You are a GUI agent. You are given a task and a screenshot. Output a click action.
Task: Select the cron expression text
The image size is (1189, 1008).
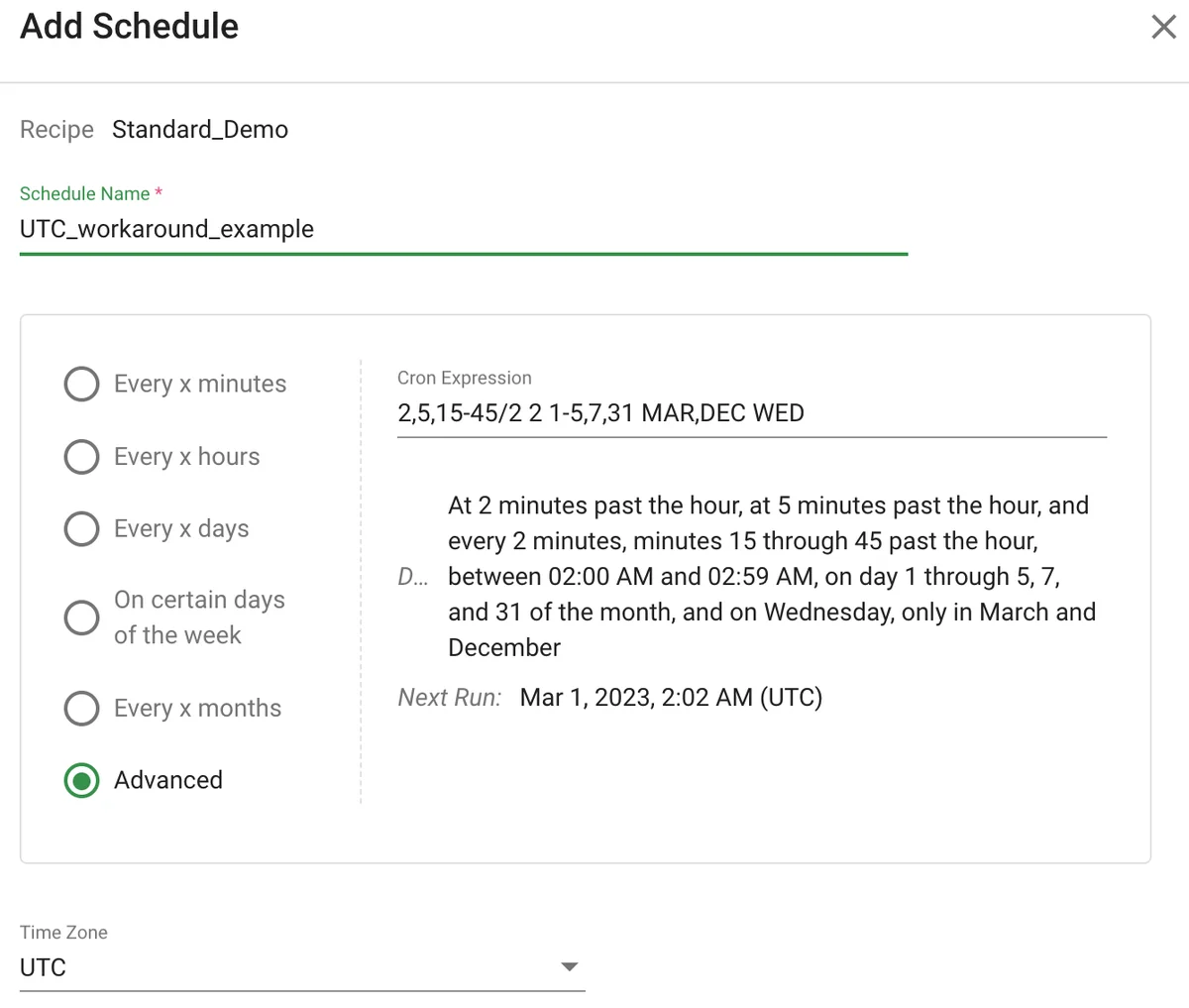pos(600,412)
